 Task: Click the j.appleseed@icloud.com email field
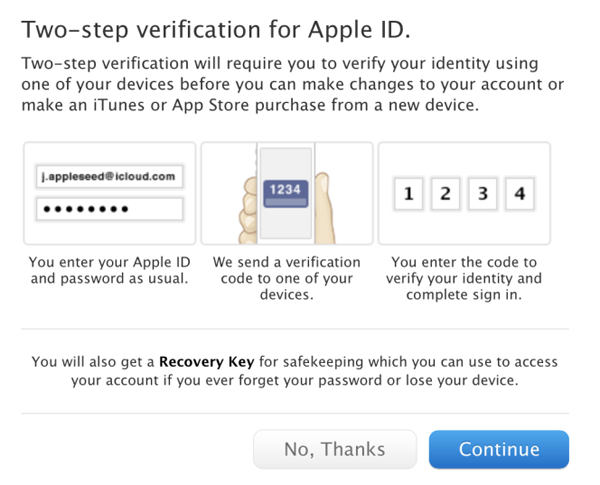click(109, 176)
